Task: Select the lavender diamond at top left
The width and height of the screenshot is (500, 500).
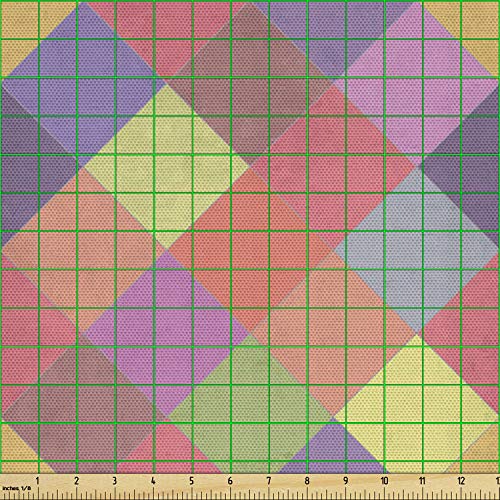Action: [x=83, y=83]
